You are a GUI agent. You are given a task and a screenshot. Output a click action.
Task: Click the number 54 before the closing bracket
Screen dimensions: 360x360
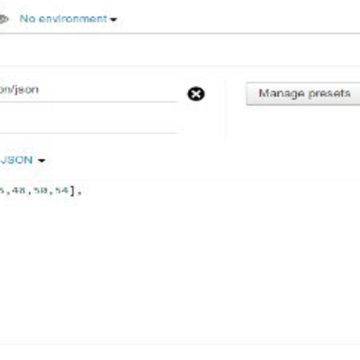62,191
